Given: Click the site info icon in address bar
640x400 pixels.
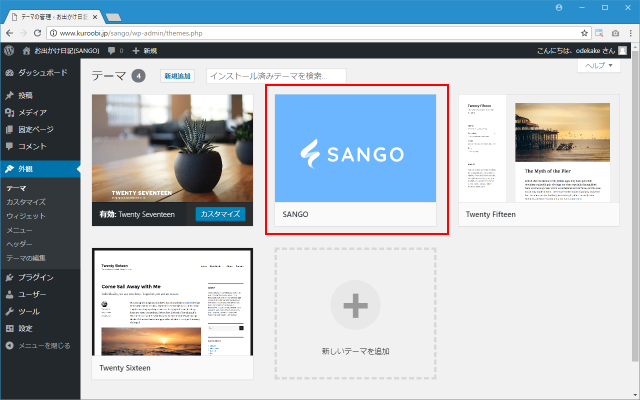Looking at the screenshot, I should (x=53, y=33).
